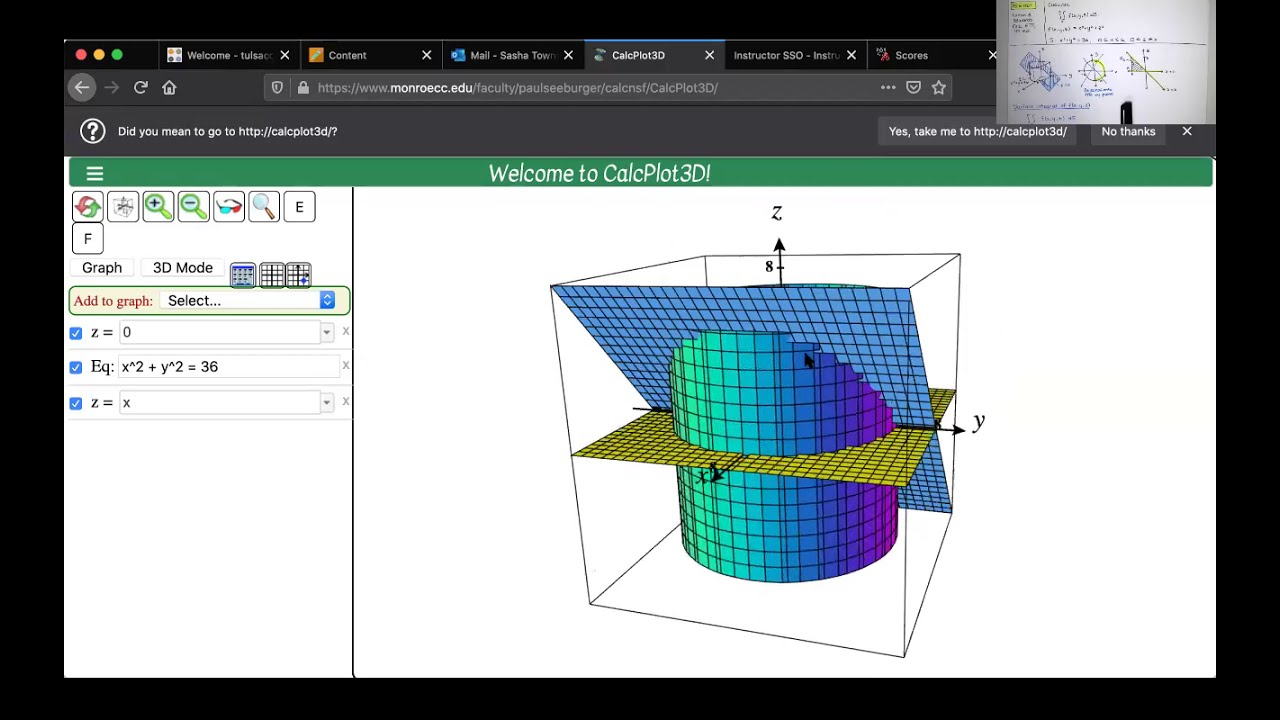
Task: Click the F toolbar button
Action: pyautogui.click(x=88, y=239)
